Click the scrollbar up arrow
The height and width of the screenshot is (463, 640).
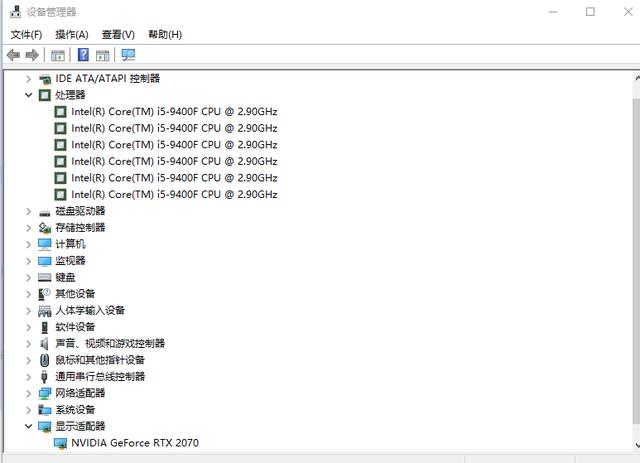(637, 78)
